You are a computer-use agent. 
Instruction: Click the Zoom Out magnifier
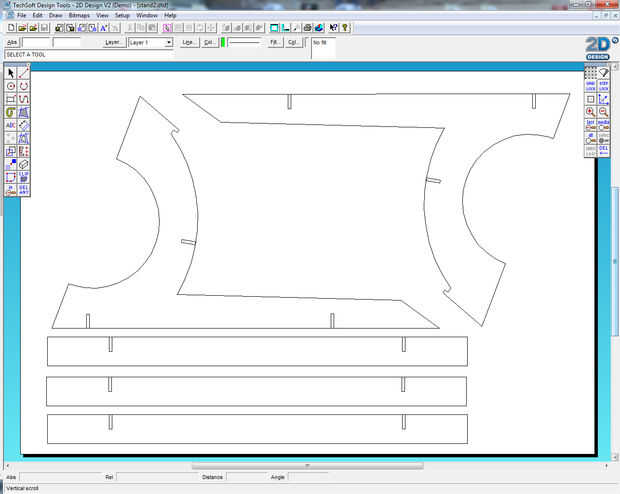coord(603,112)
